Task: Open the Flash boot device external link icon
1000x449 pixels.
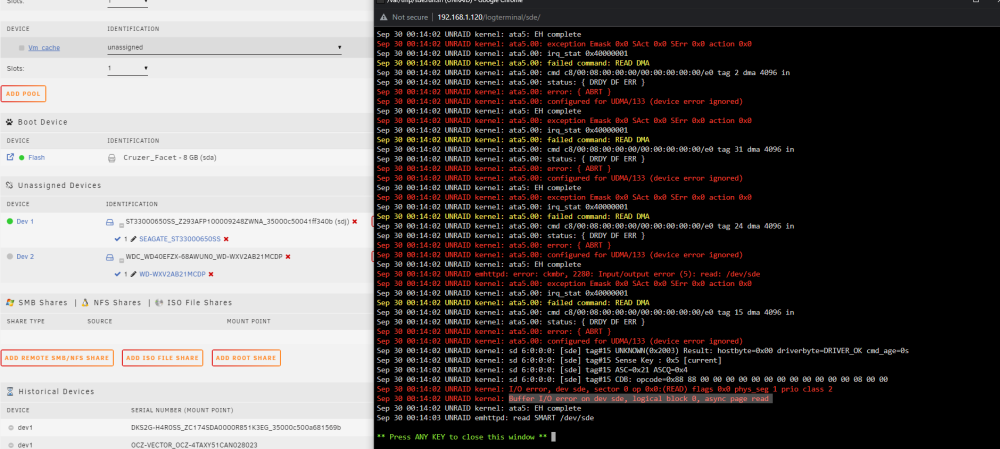Action: (10, 157)
